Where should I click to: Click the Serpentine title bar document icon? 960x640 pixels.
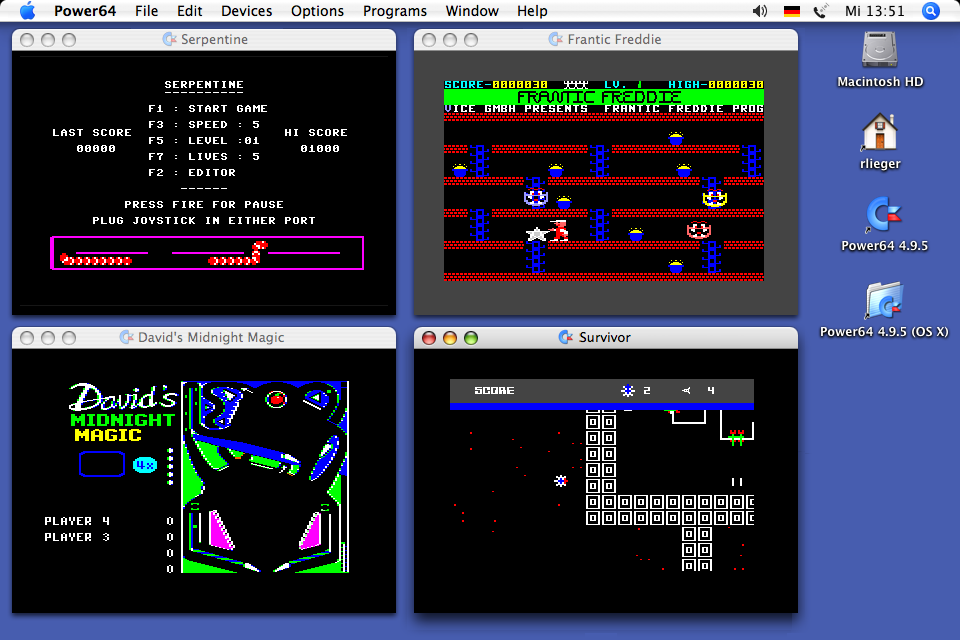coord(169,39)
